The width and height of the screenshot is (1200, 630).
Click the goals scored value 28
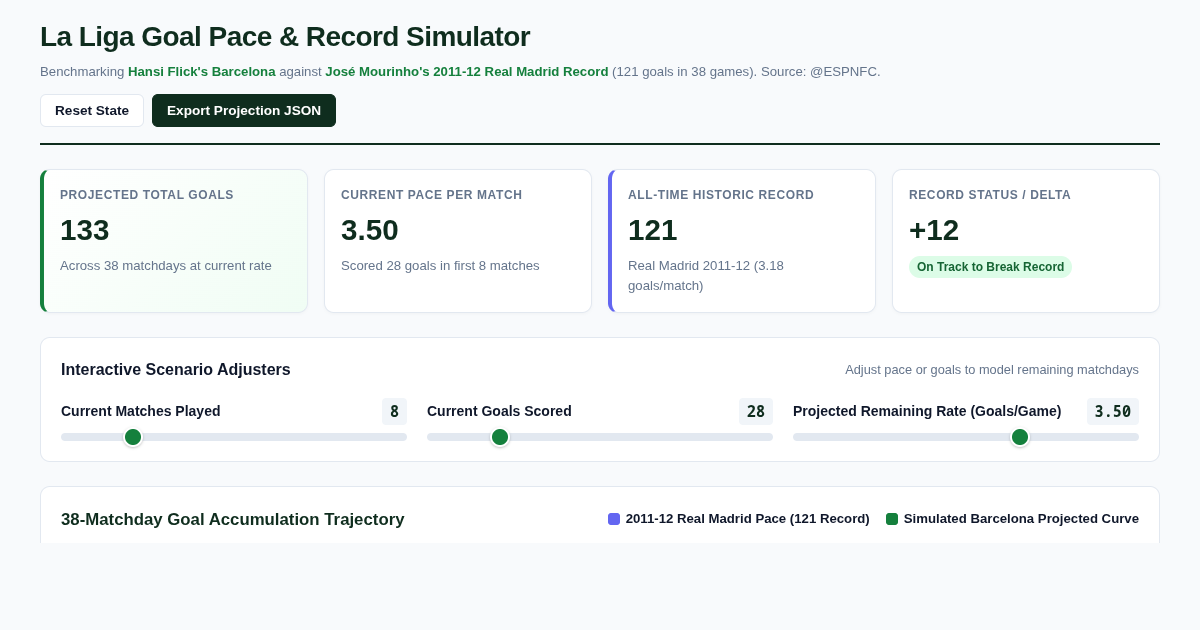[756, 411]
